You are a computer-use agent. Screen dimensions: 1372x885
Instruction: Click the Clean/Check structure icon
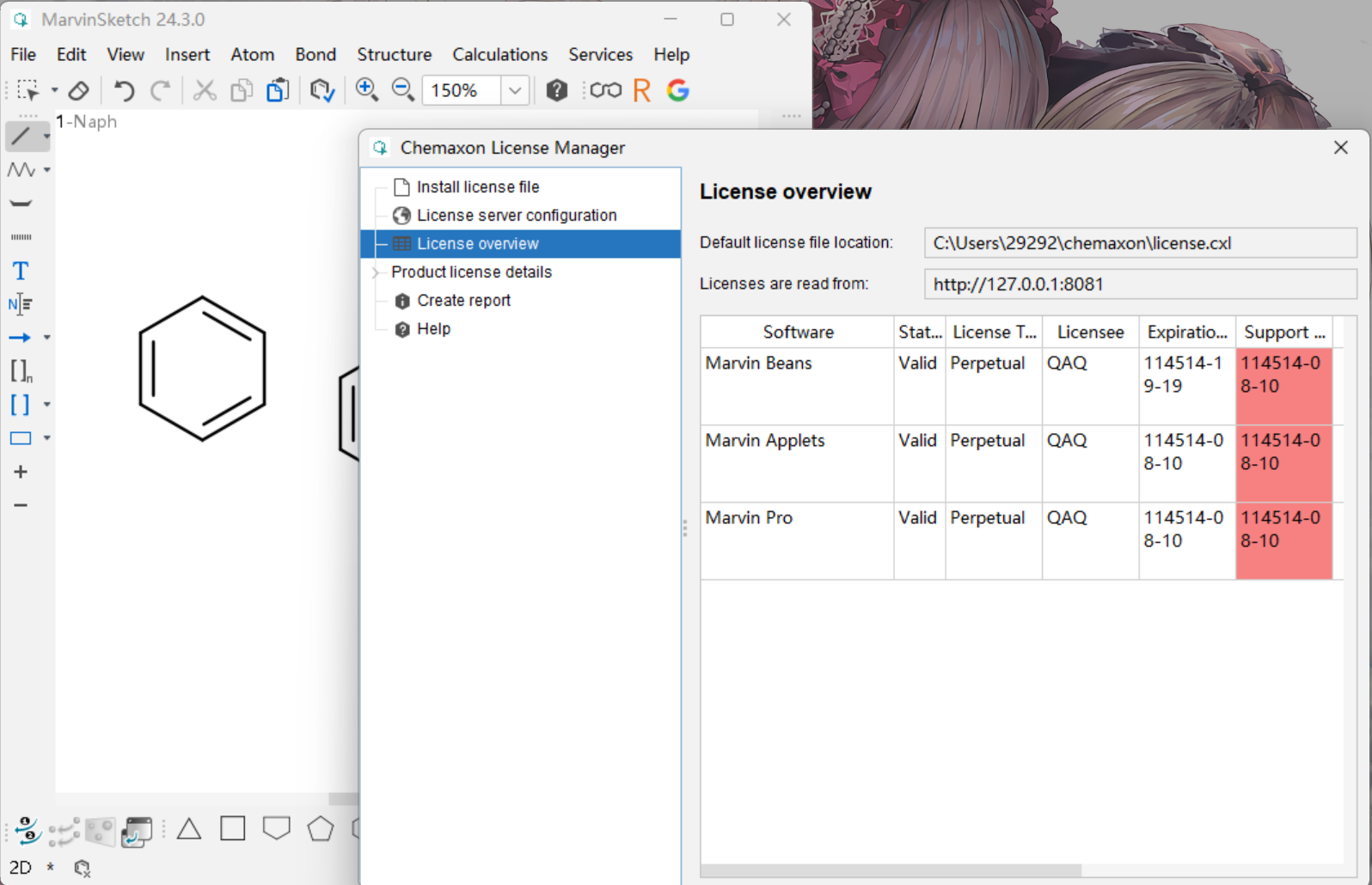tap(322, 90)
